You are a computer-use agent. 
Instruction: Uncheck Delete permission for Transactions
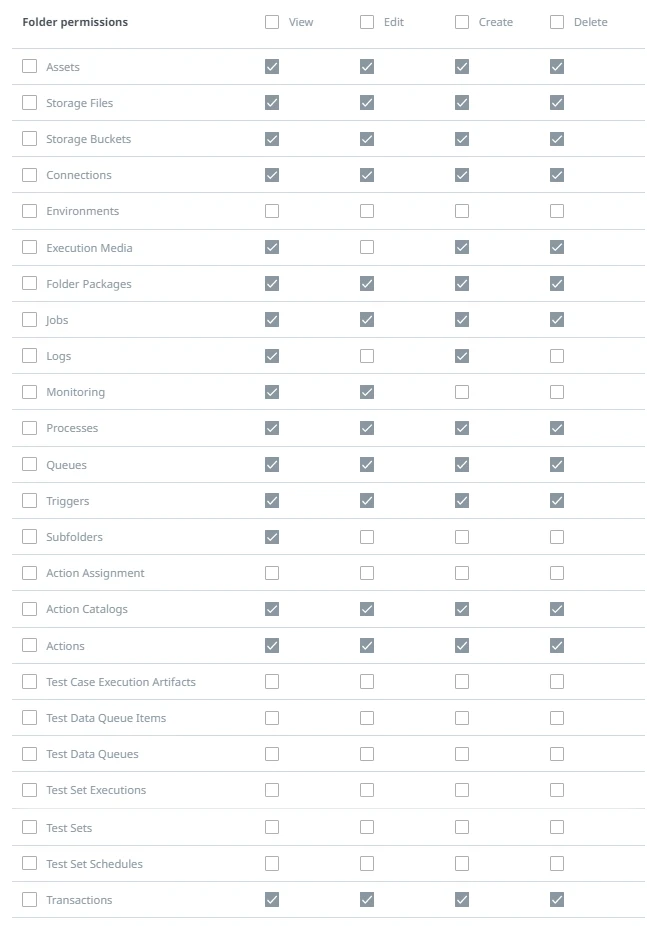pyautogui.click(x=557, y=899)
